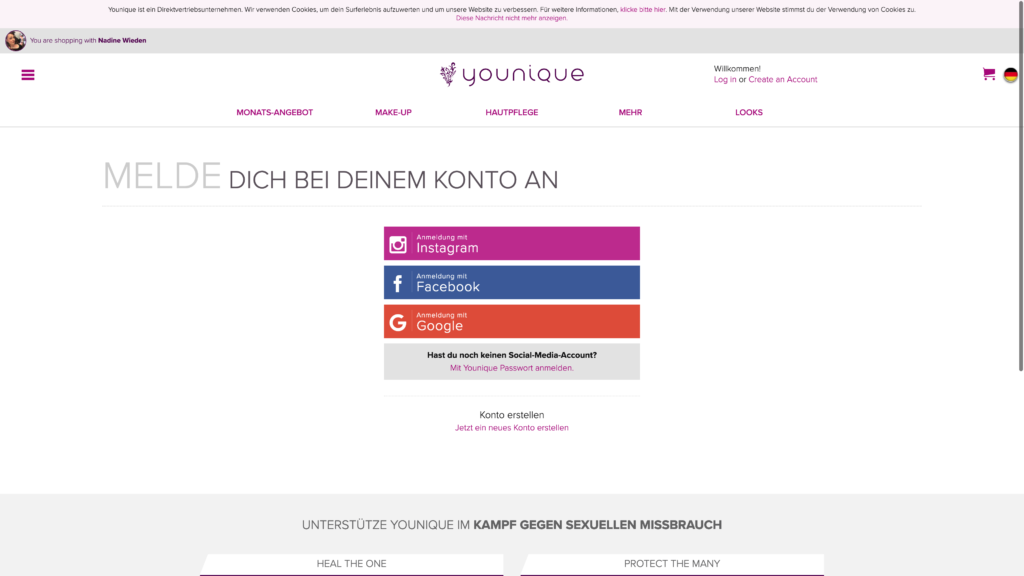Select the German flag language icon
This screenshot has height=576, width=1024.
(1010, 75)
